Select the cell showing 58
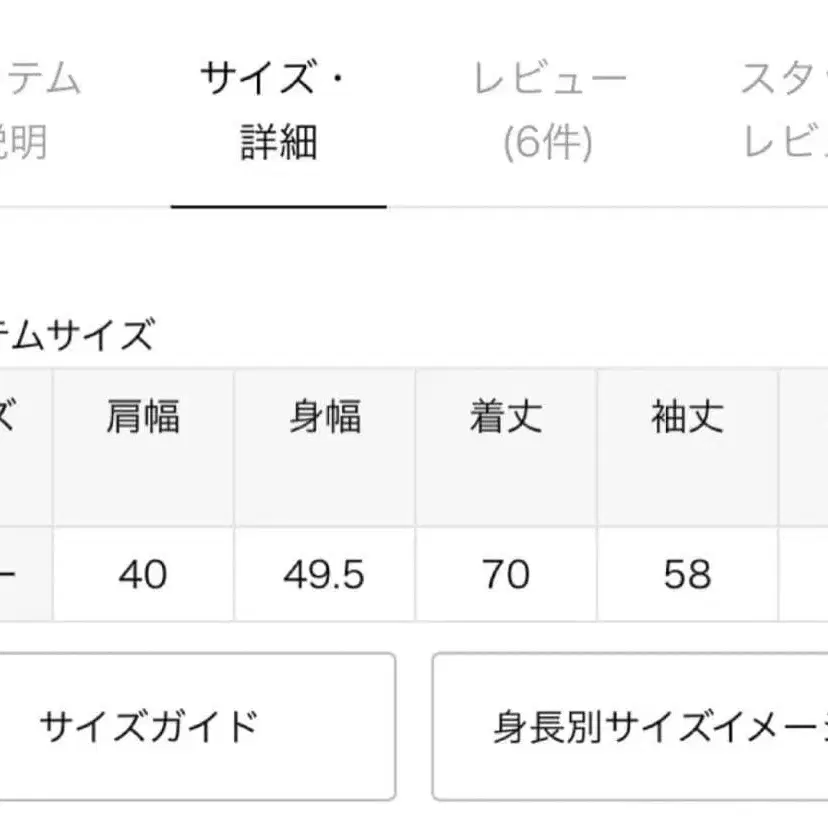This screenshot has height=828, width=828. (687, 576)
